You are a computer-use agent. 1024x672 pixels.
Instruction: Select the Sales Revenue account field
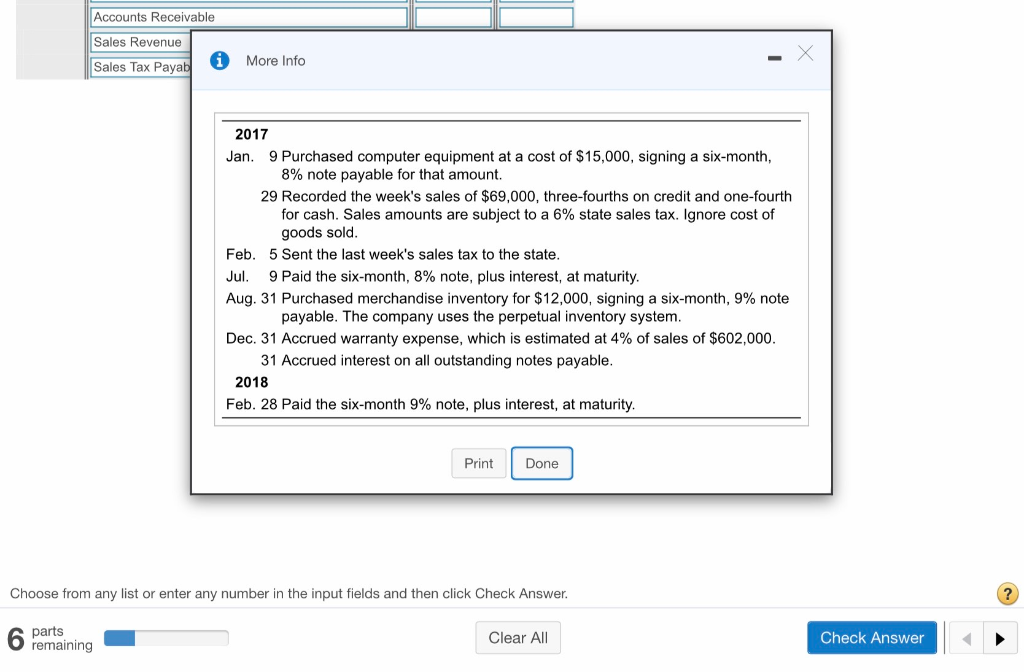pos(137,42)
